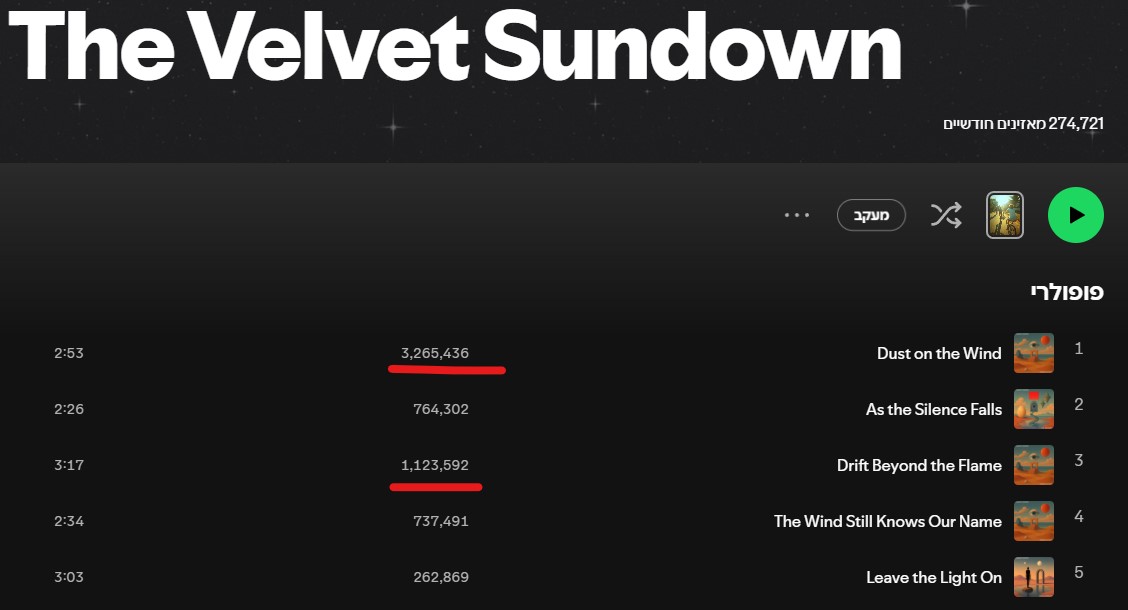The width and height of the screenshot is (1128, 610).
Task: Click track number 5 in the list
Action: (x=1079, y=573)
